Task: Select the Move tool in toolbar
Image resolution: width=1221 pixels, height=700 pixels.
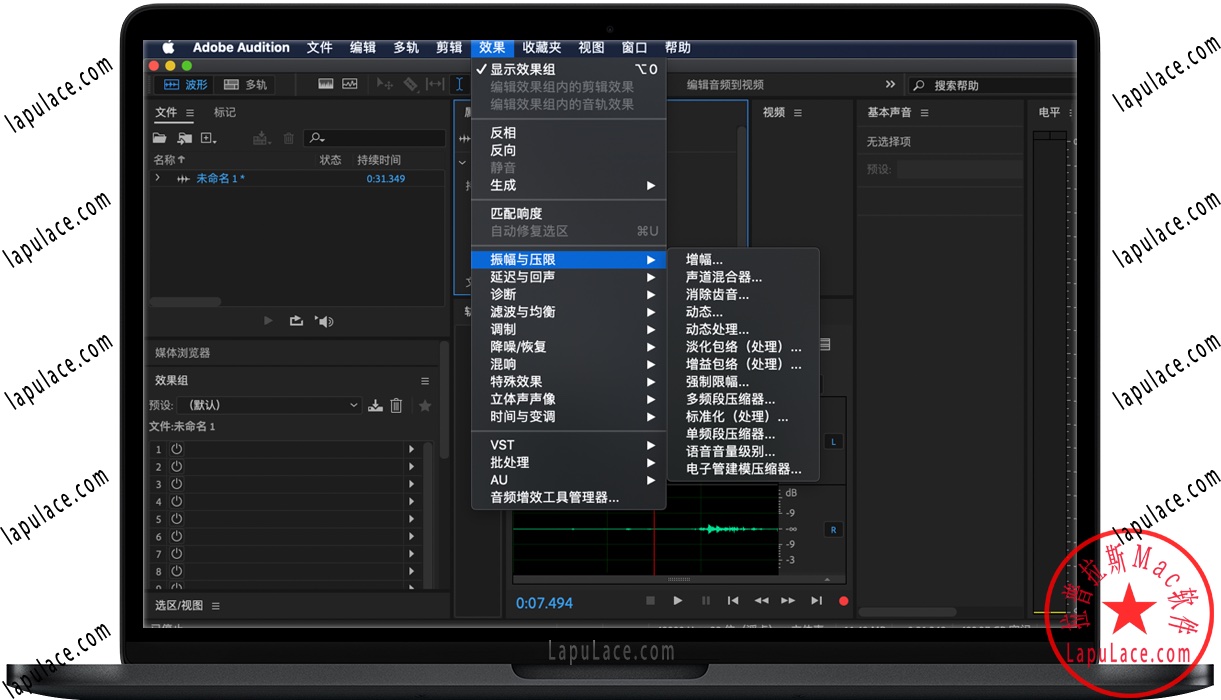Action: (384, 84)
